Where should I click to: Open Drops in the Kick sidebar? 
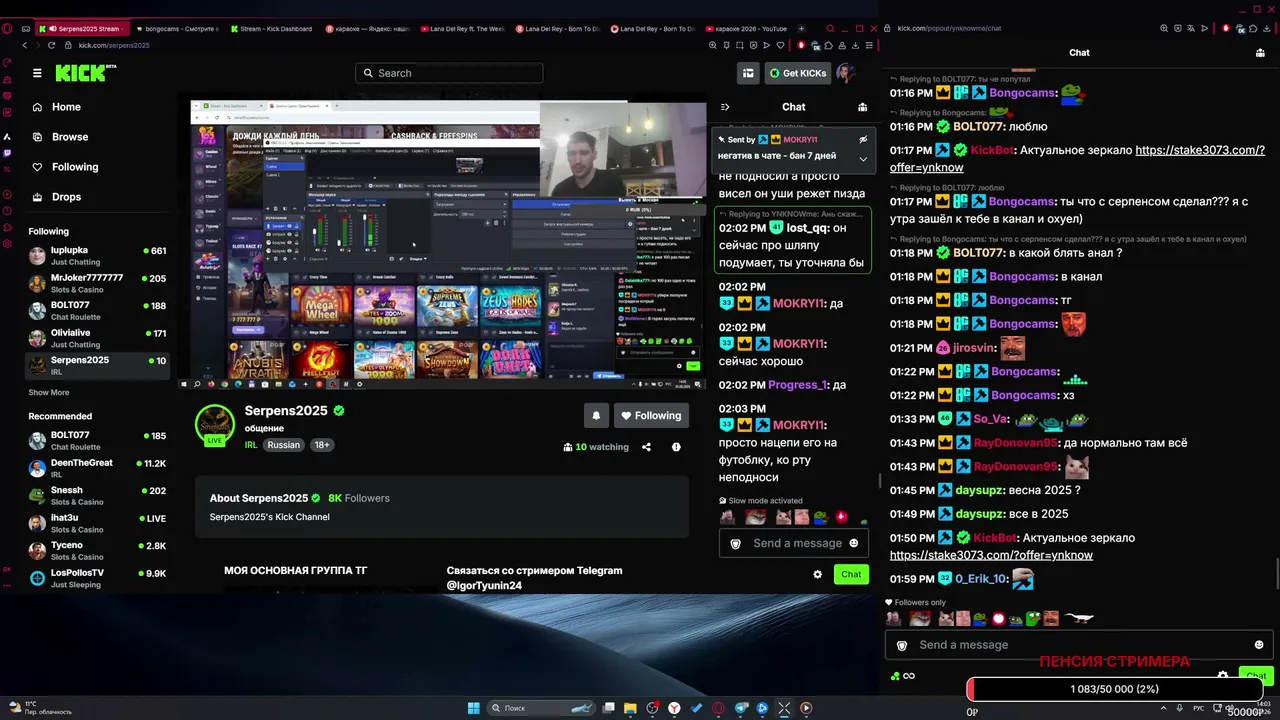point(66,197)
